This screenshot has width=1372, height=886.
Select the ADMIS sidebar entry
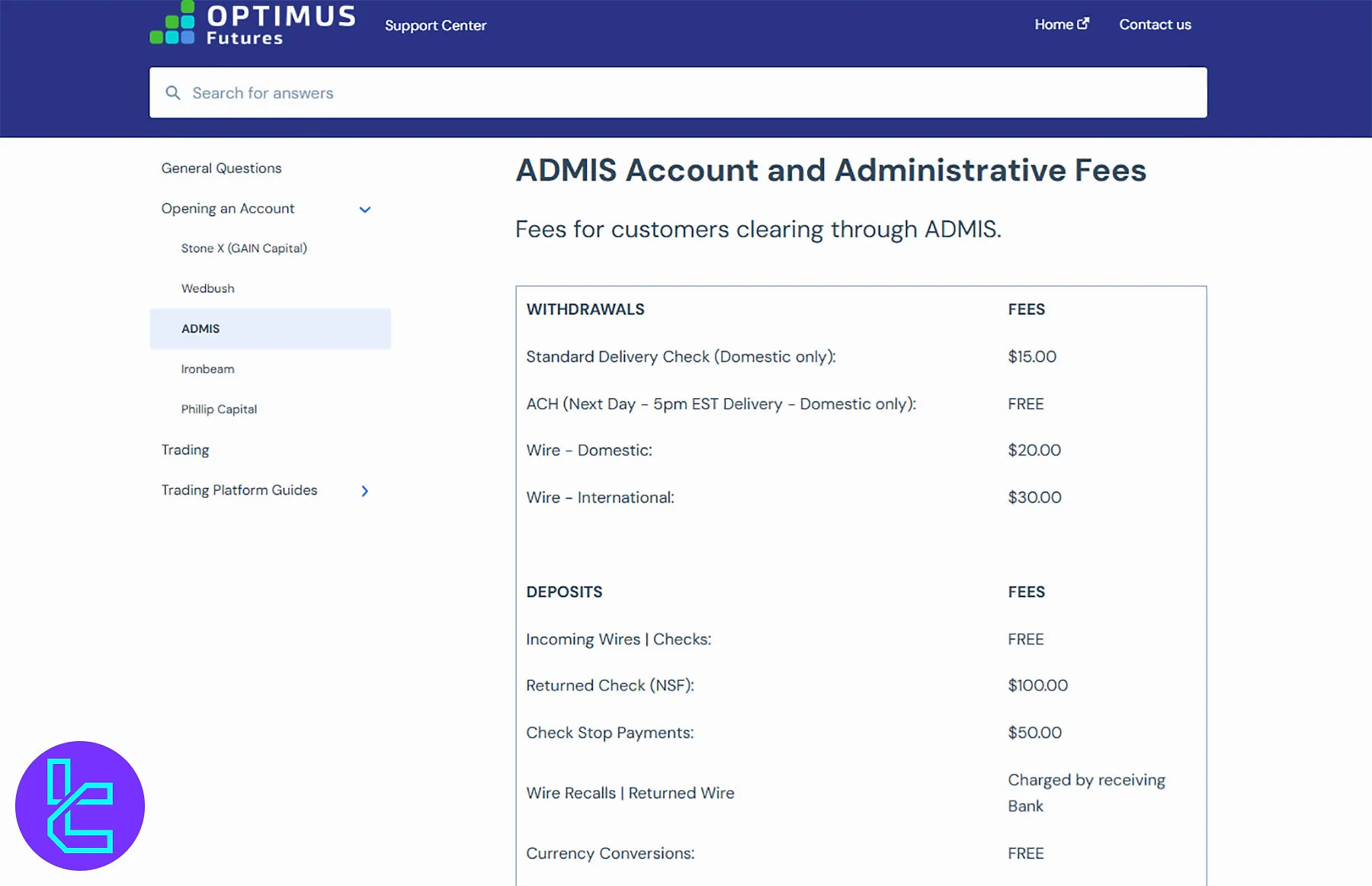pyautogui.click(x=270, y=329)
